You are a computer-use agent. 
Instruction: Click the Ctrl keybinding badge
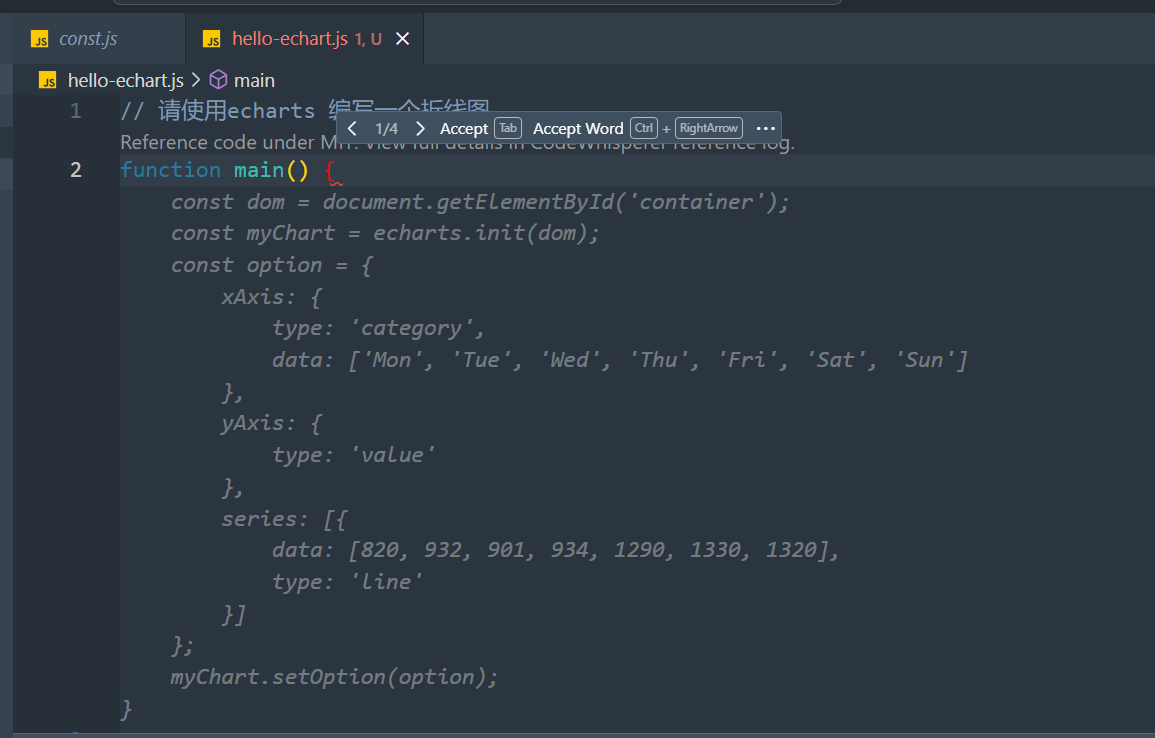pos(644,128)
